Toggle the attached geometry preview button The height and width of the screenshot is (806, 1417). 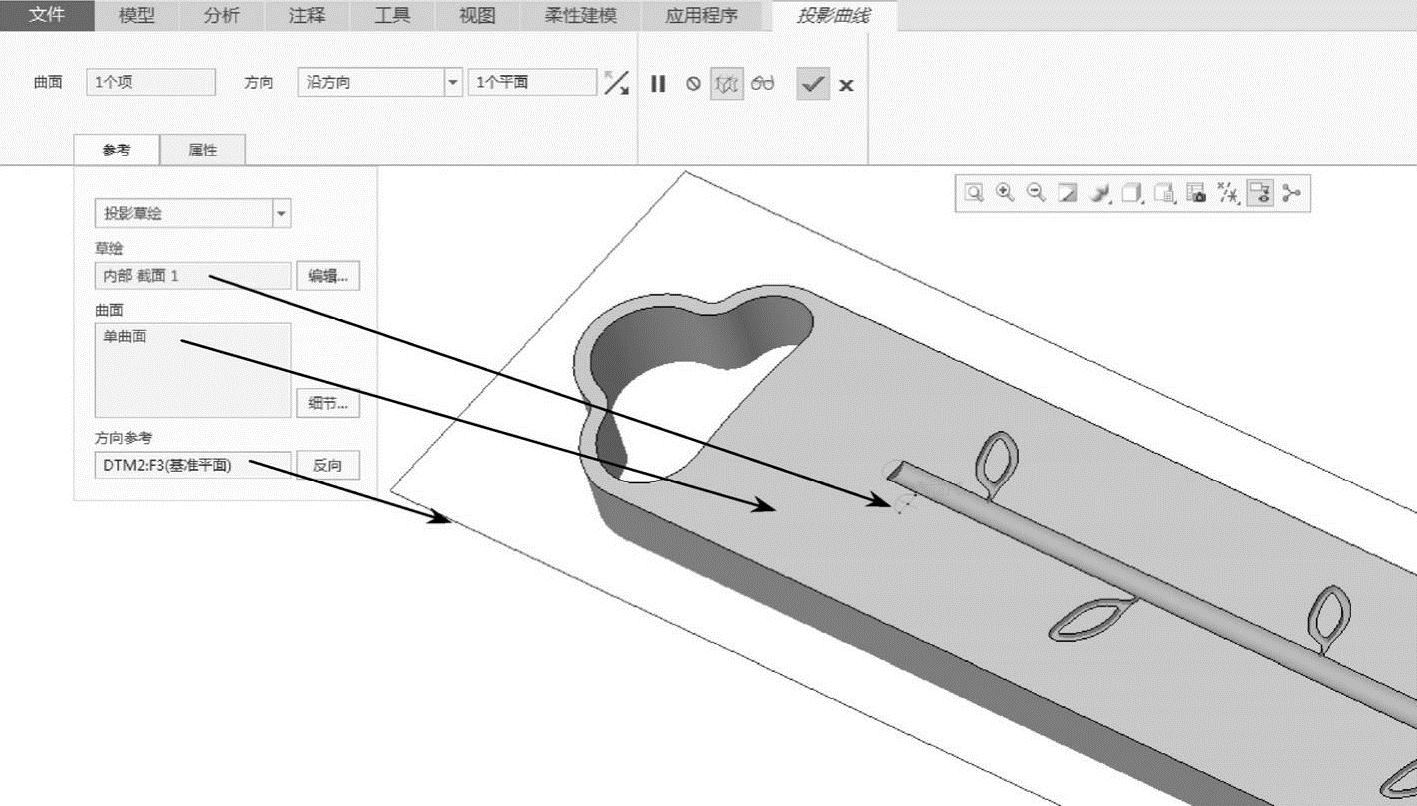[727, 84]
